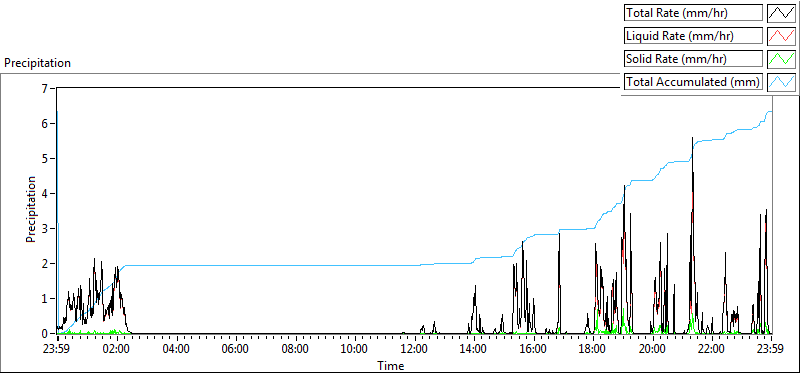Screen dimensions: 800x373
Task: Click the 22:00 time axis marker
Action: 711,350
